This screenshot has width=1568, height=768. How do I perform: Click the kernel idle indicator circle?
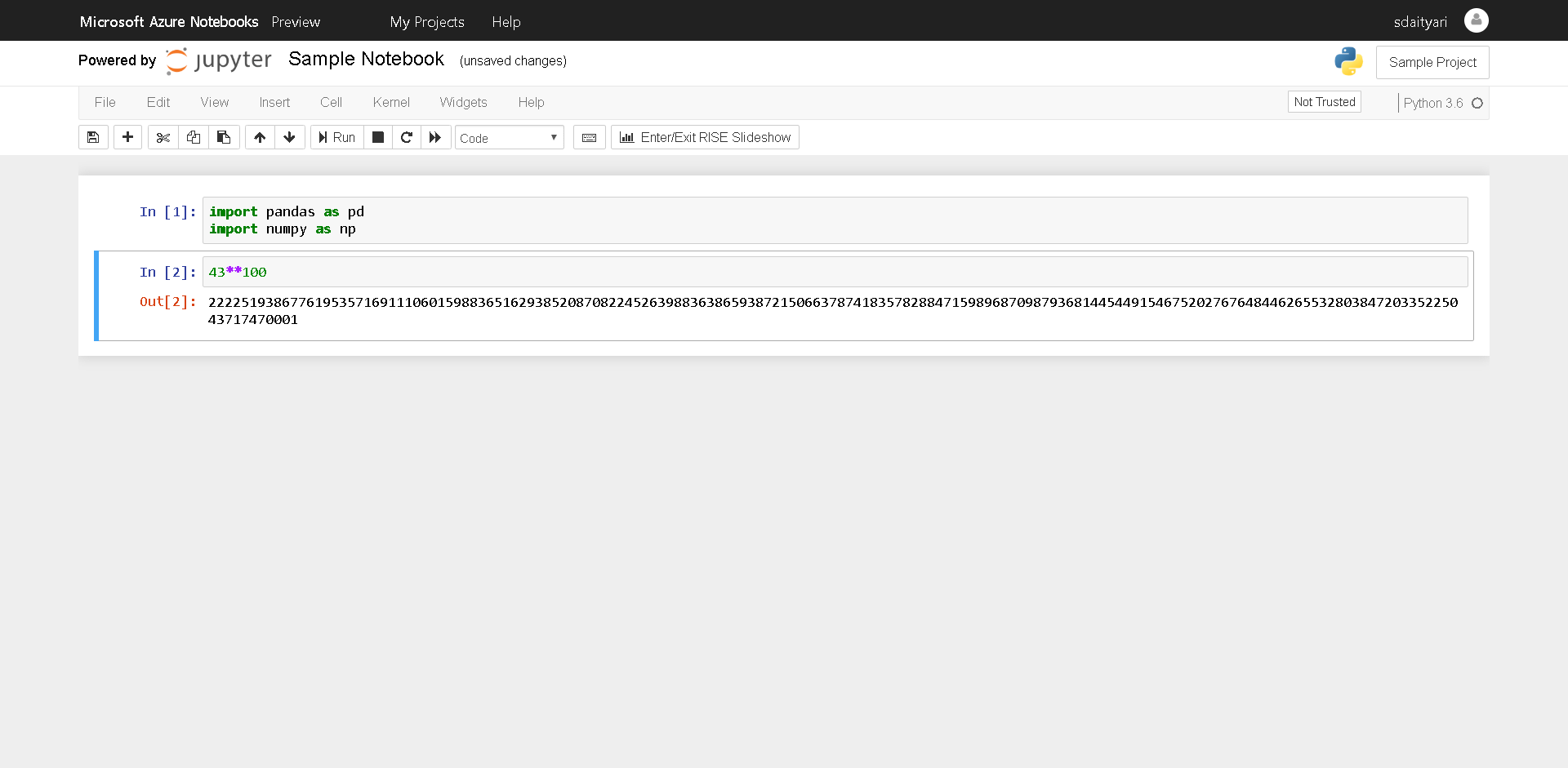pyautogui.click(x=1477, y=103)
